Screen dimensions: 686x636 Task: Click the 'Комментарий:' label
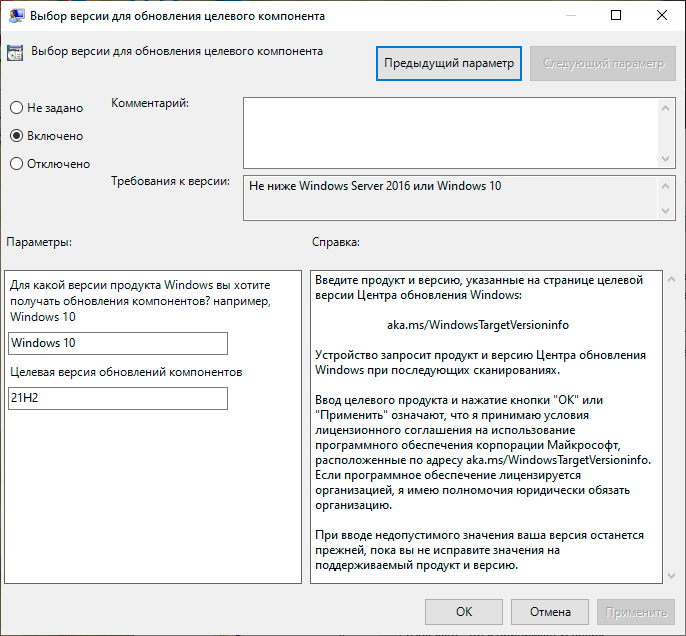150,103
